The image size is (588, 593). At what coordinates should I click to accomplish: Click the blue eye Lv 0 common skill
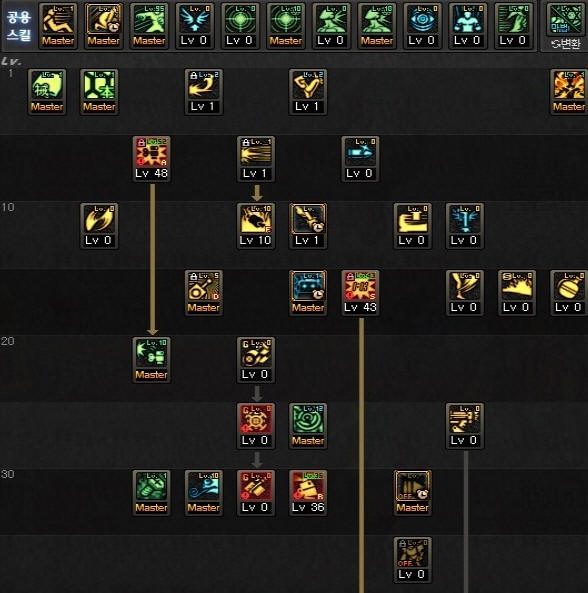(422, 26)
